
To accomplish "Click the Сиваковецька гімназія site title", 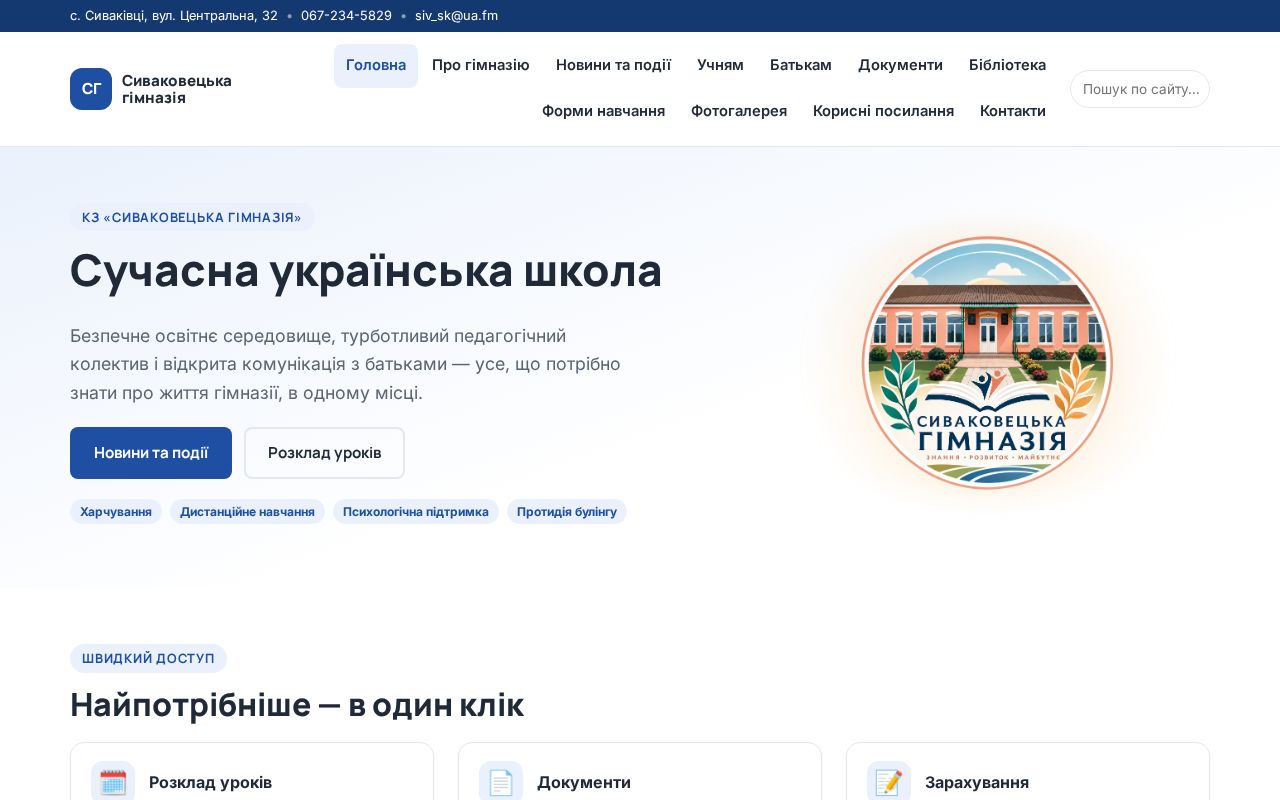I will point(177,89).
